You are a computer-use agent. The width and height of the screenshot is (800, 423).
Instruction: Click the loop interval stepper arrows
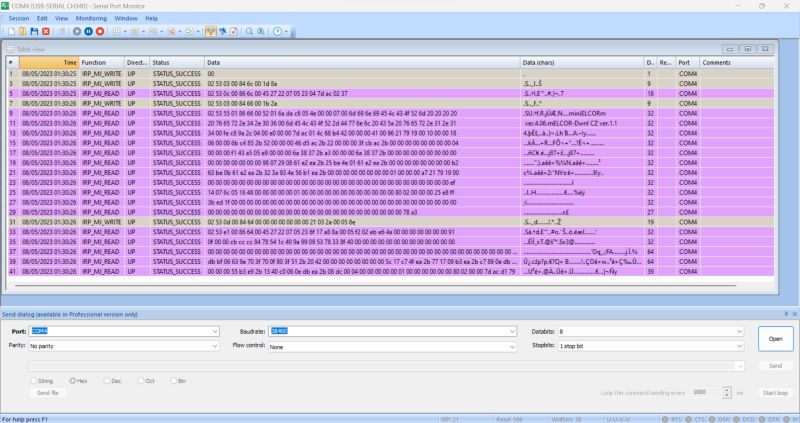(727, 392)
